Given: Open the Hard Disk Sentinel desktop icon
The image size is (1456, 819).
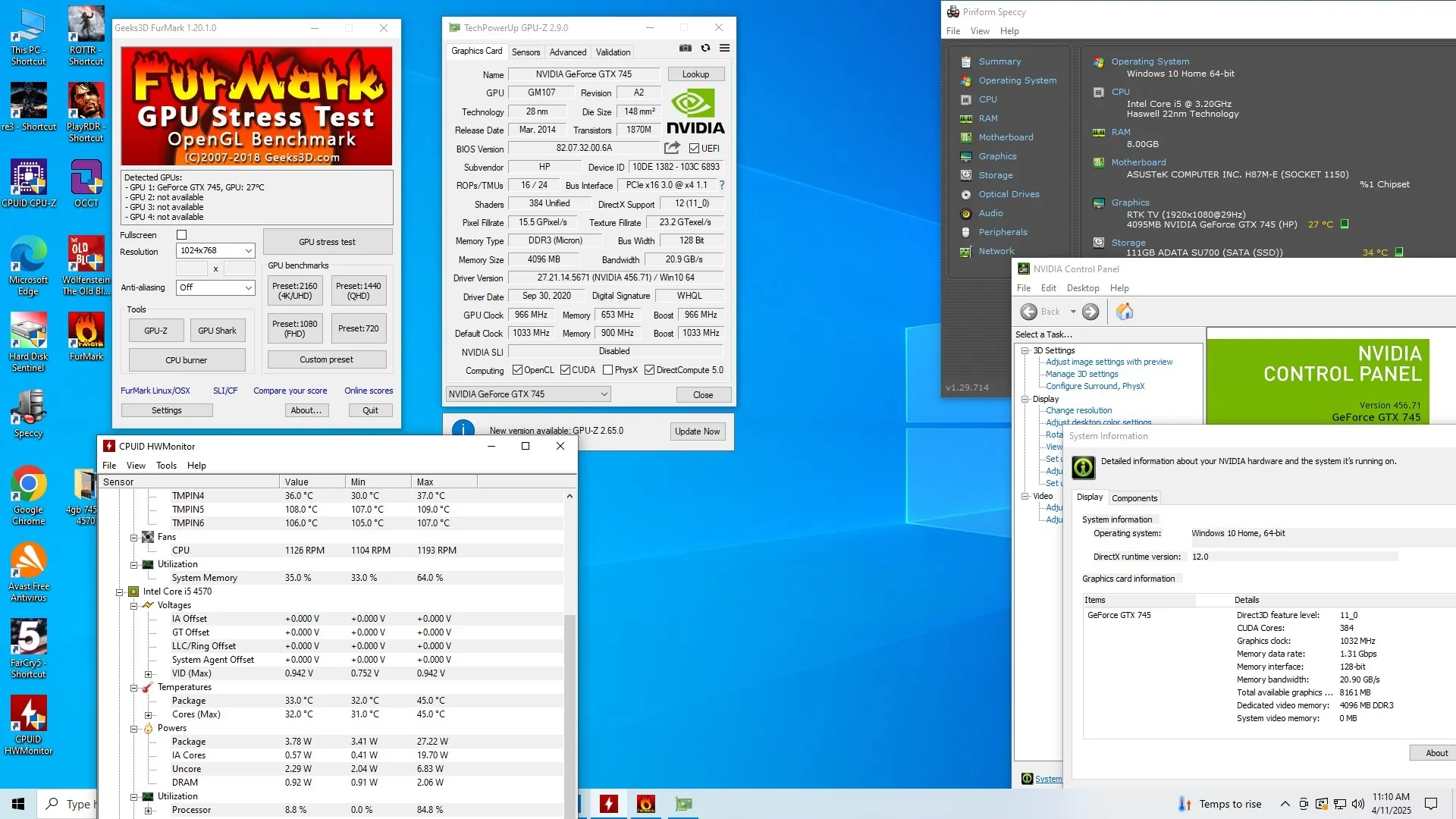Looking at the screenshot, I should point(28,342).
